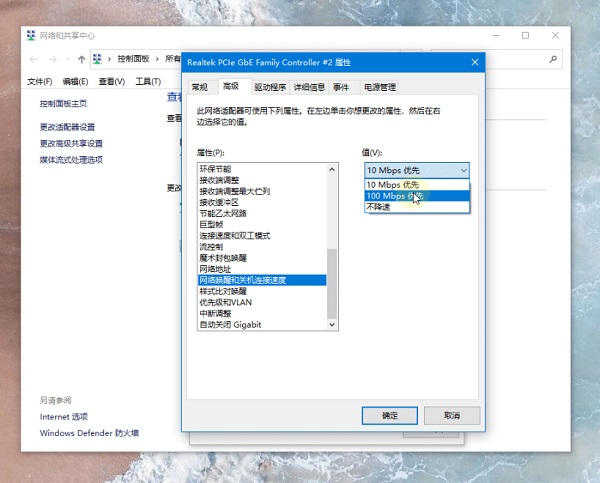Image resolution: width=600 pixels, height=483 pixels.
Task: Close the Realtek properties dialog
Action: 473,62
